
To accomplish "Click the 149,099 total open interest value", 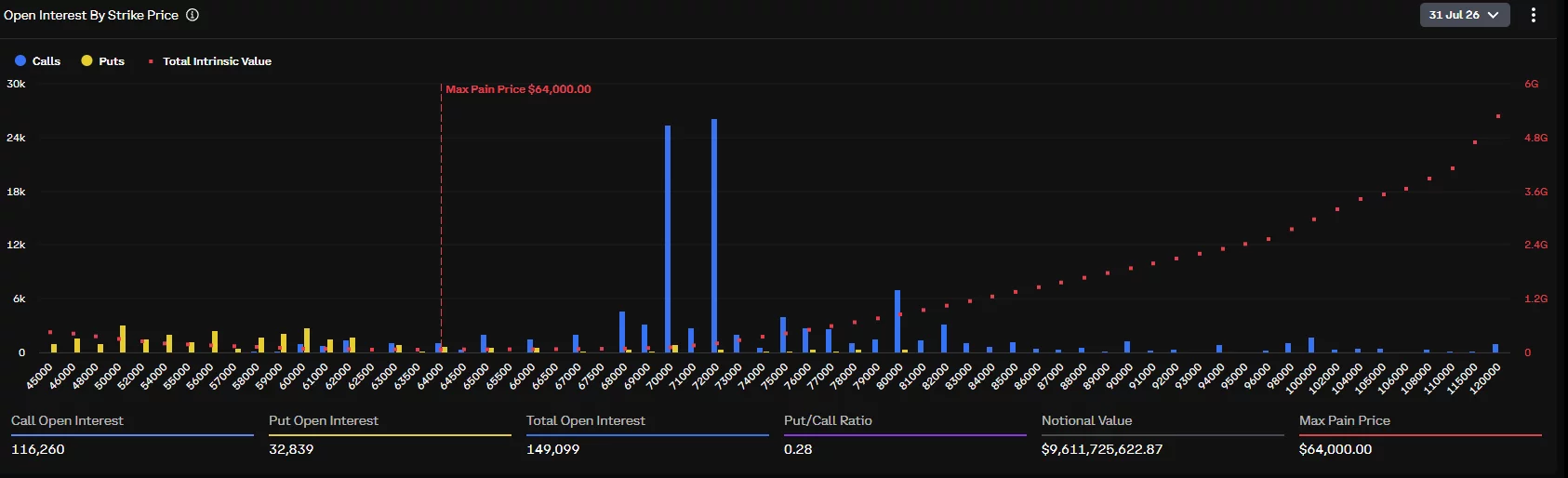I will pyautogui.click(x=552, y=449).
